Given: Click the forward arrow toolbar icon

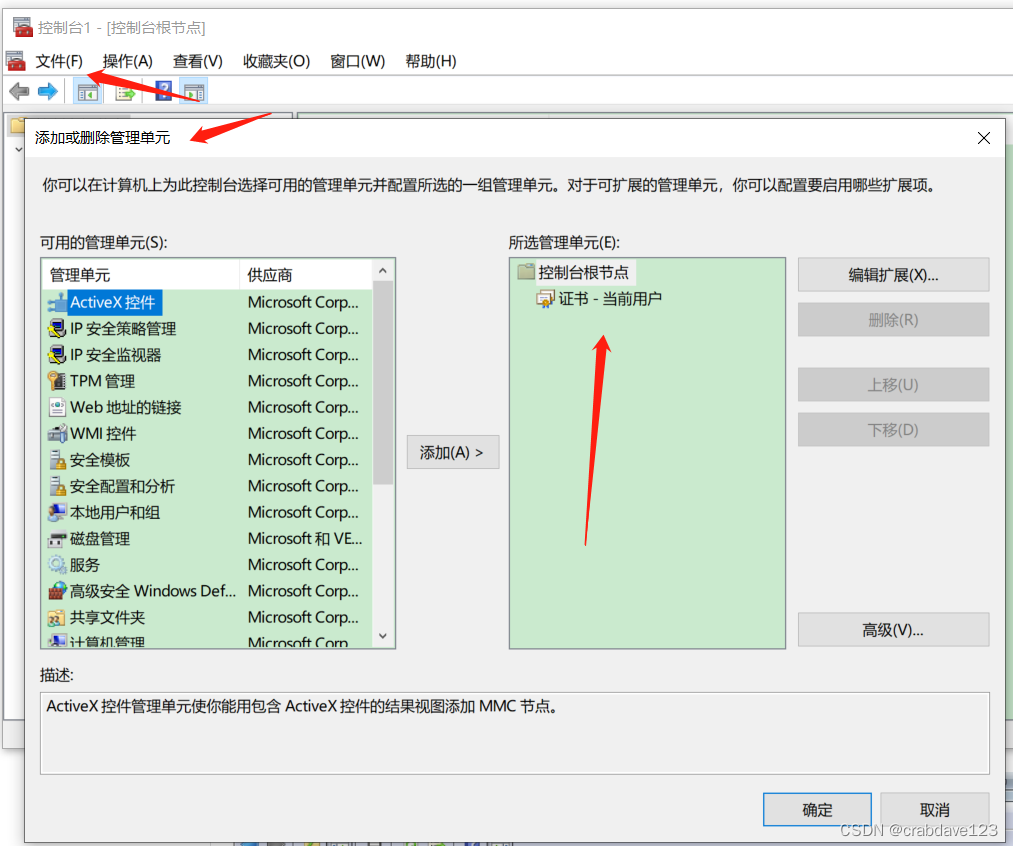Looking at the screenshot, I should coord(48,92).
